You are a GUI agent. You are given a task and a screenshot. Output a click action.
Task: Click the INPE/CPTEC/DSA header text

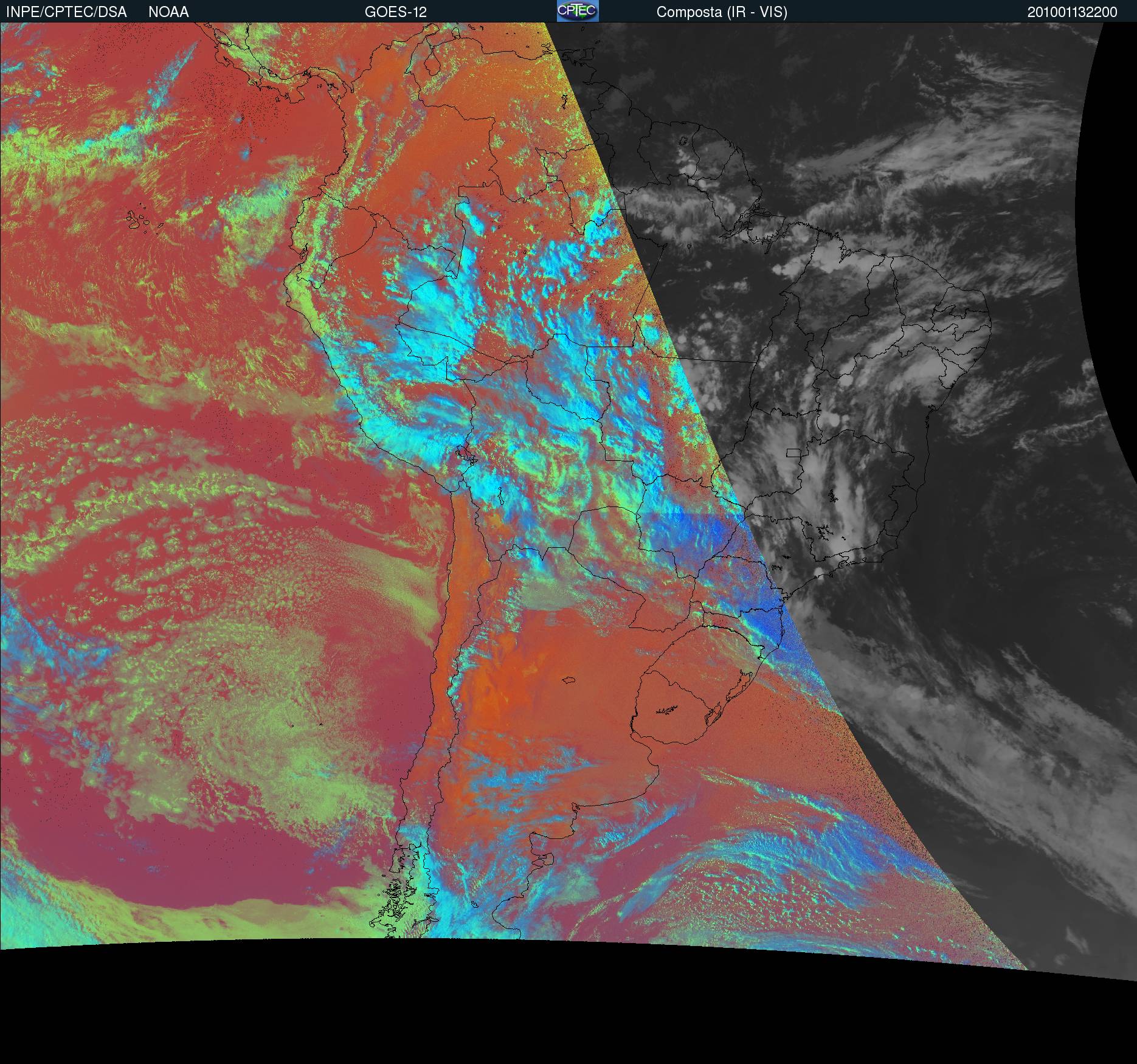coord(66,12)
